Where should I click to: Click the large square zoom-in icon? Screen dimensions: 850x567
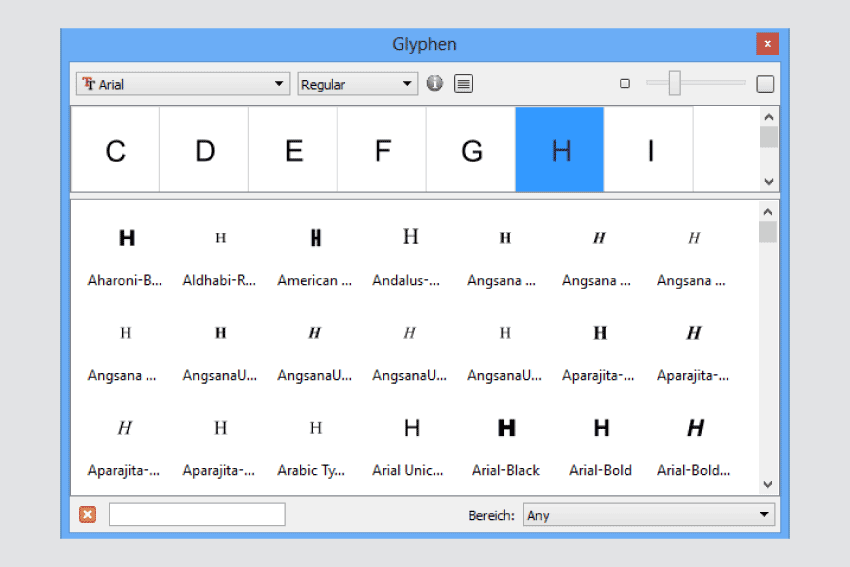[x=765, y=84]
